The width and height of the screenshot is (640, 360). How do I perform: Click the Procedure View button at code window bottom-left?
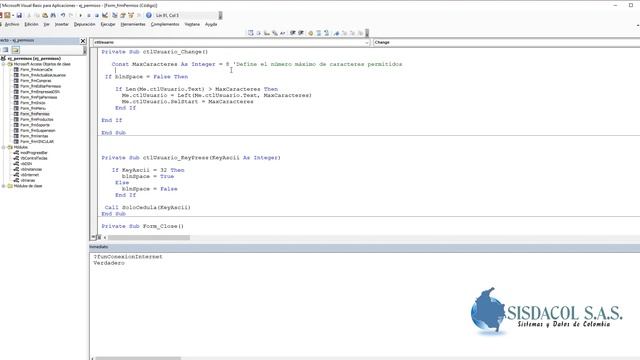[x=93, y=237]
